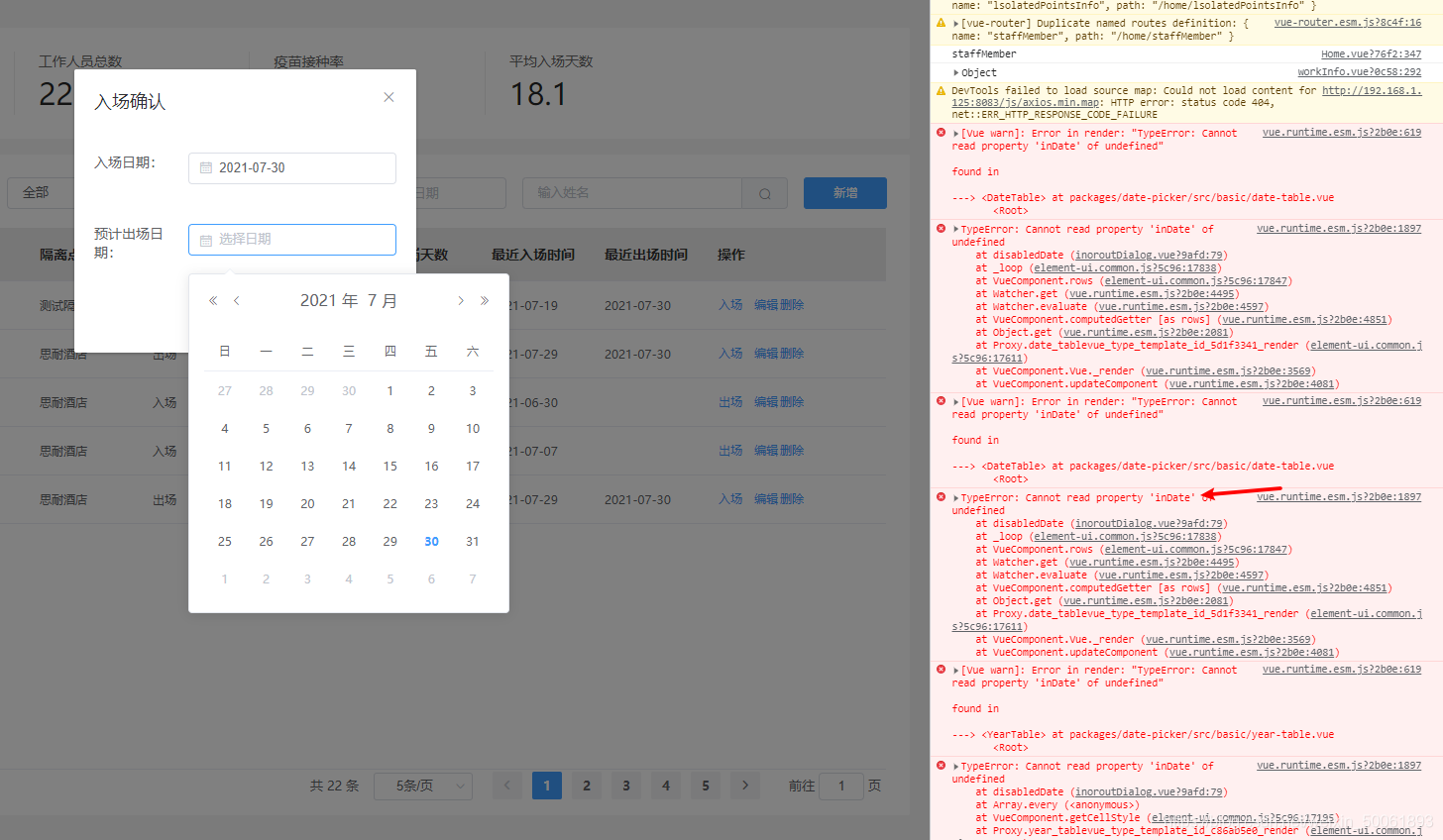Click the 最近入场时间 column header
Viewport: 1443px width, 840px height.
pyautogui.click(x=533, y=255)
